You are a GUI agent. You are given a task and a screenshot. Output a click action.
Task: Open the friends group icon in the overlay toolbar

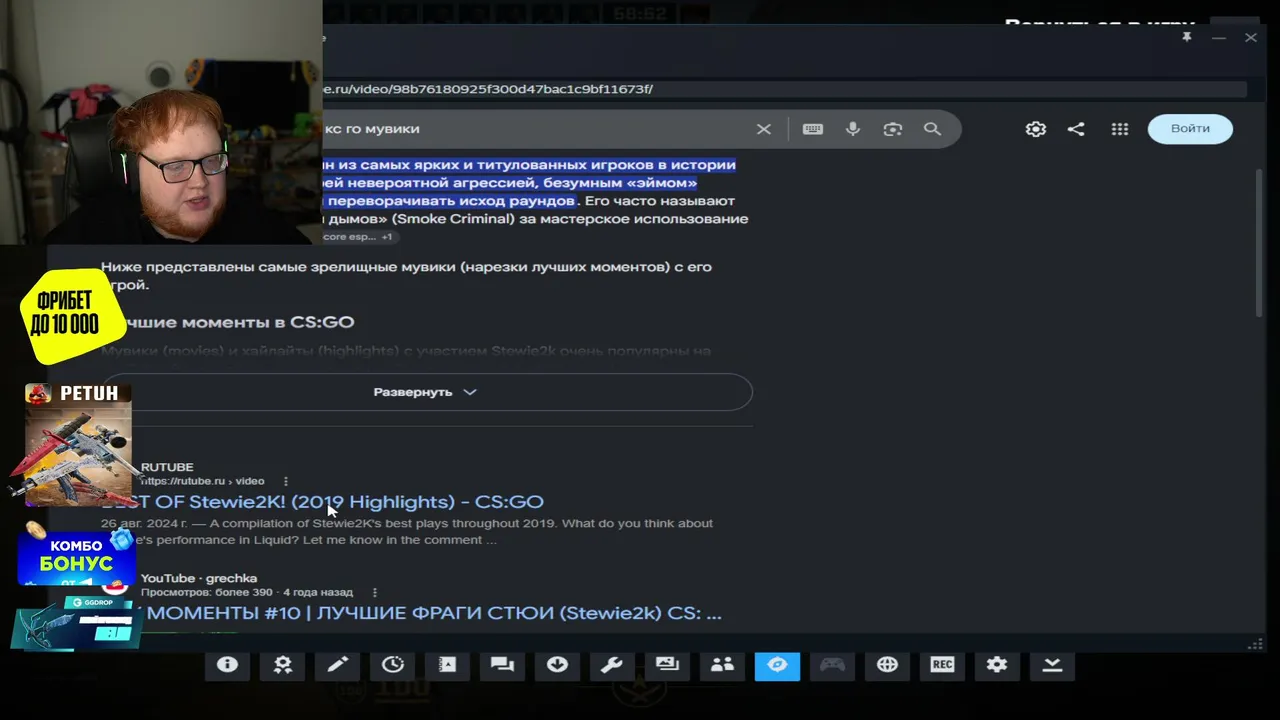tap(722, 665)
